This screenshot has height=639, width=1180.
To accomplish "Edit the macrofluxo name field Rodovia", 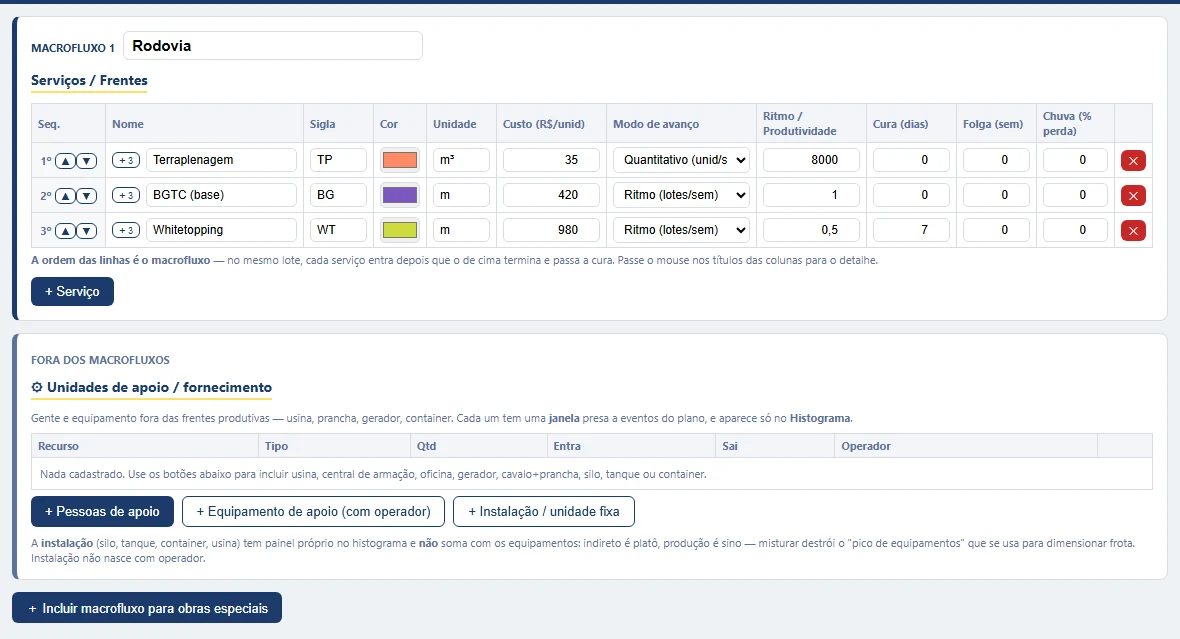I will (x=272, y=46).
